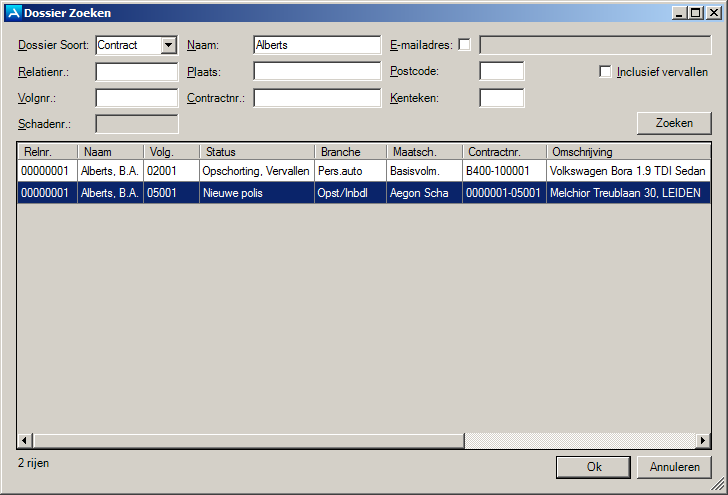Click the application icon in title bar

coord(13,13)
